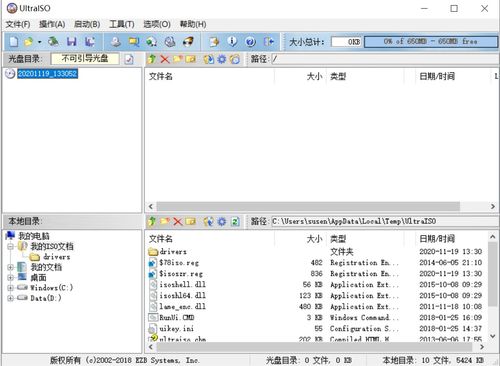Screen dimensions: 500x366
Task: Open help with the question mark icon
Action: tap(250, 42)
